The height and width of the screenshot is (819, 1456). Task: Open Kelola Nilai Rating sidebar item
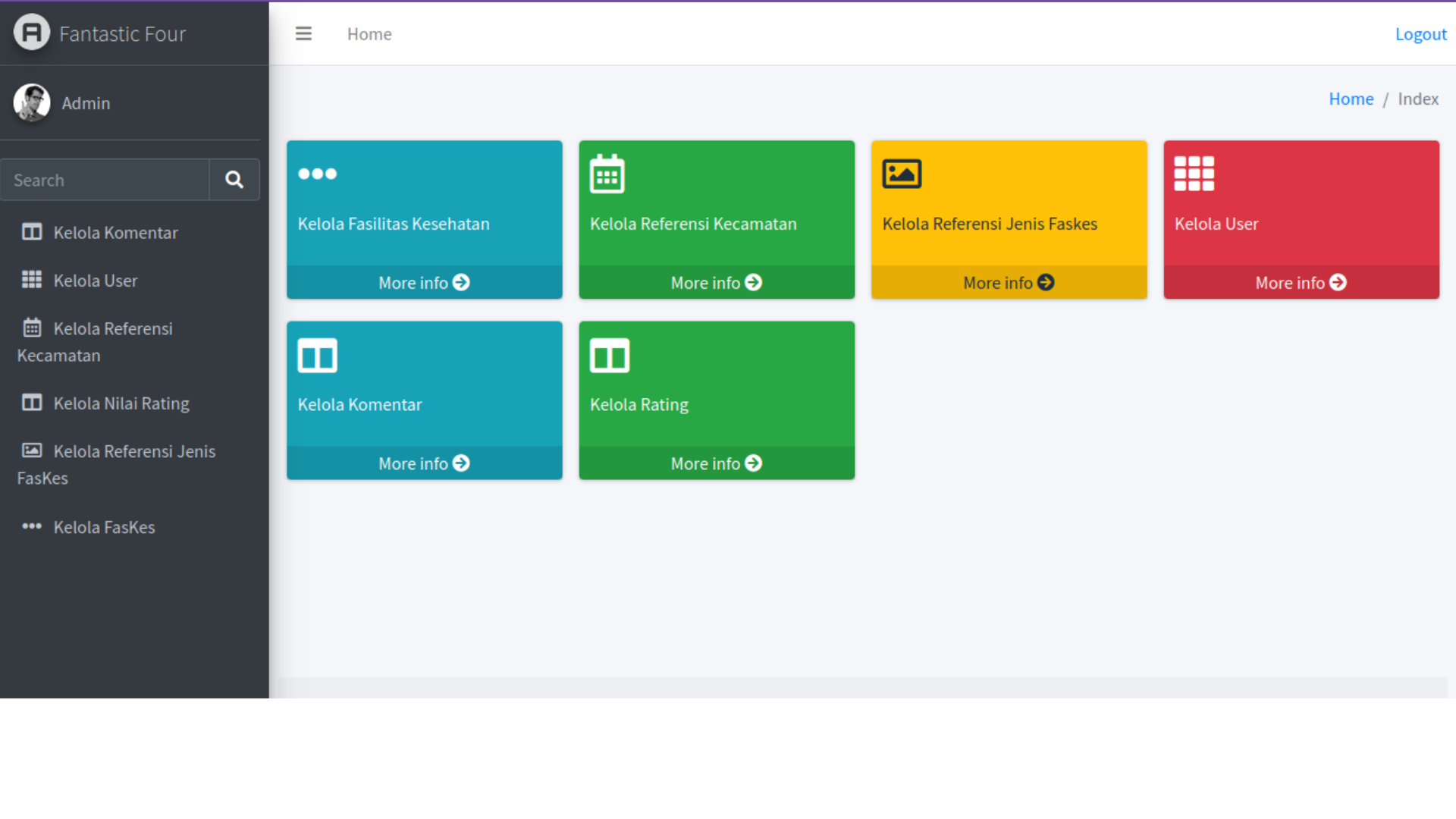(121, 403)
